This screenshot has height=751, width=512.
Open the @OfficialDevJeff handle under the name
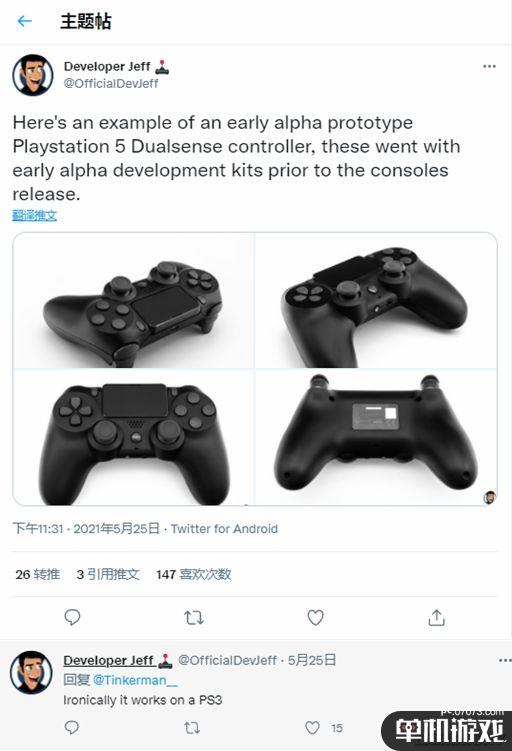111,83
